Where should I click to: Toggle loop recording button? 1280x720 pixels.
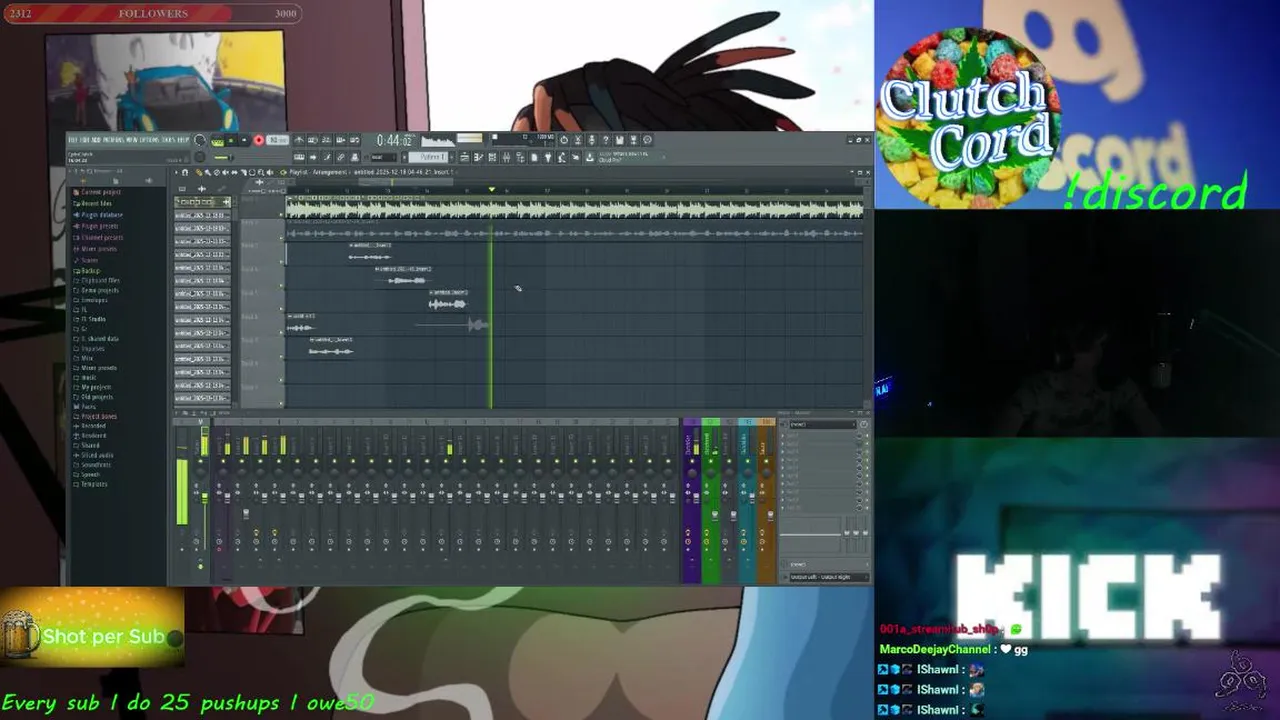tap(354, 140)
